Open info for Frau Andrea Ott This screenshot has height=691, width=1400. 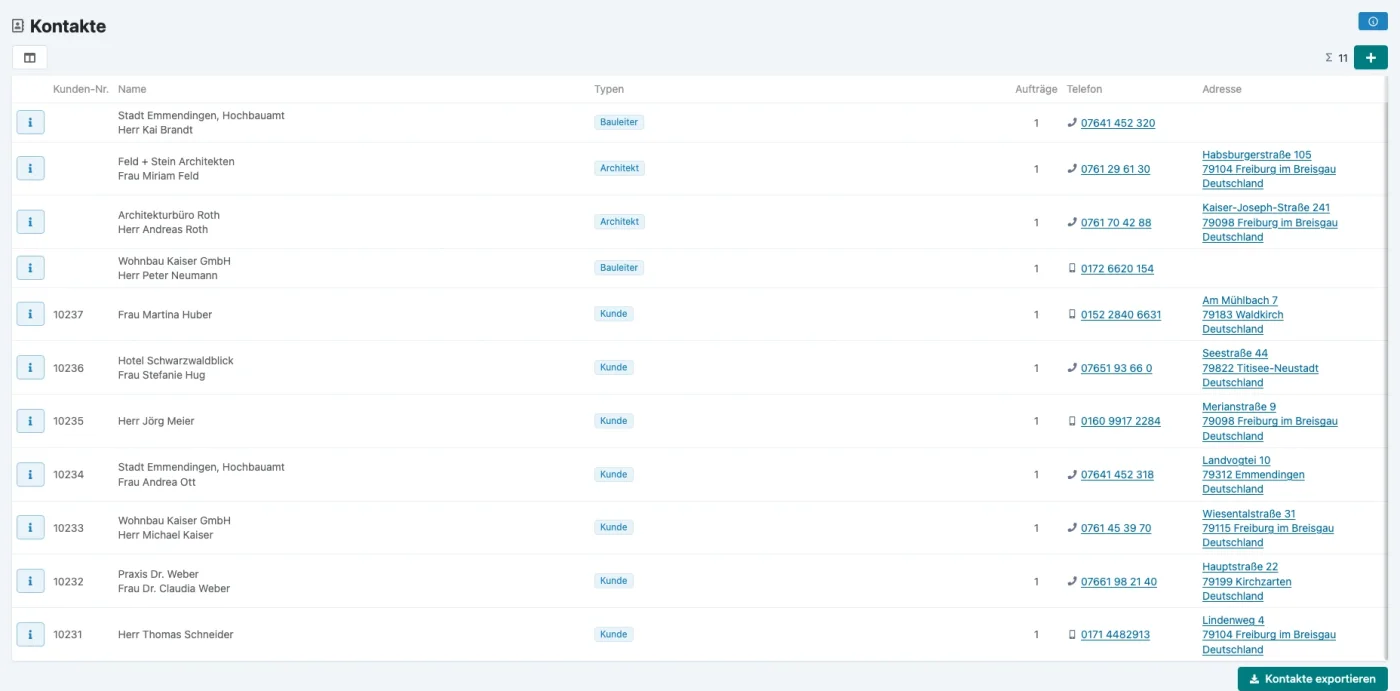(30, 474)
